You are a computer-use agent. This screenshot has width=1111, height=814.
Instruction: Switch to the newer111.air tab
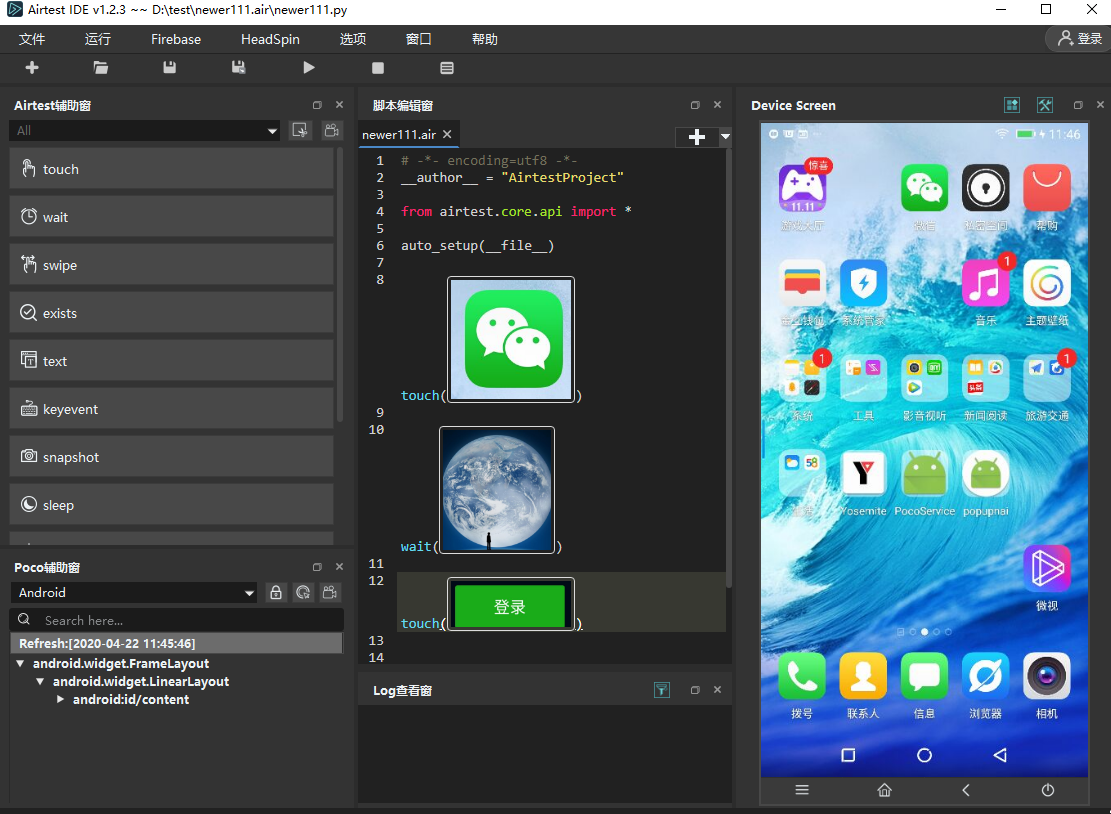(x=399, y=135)
